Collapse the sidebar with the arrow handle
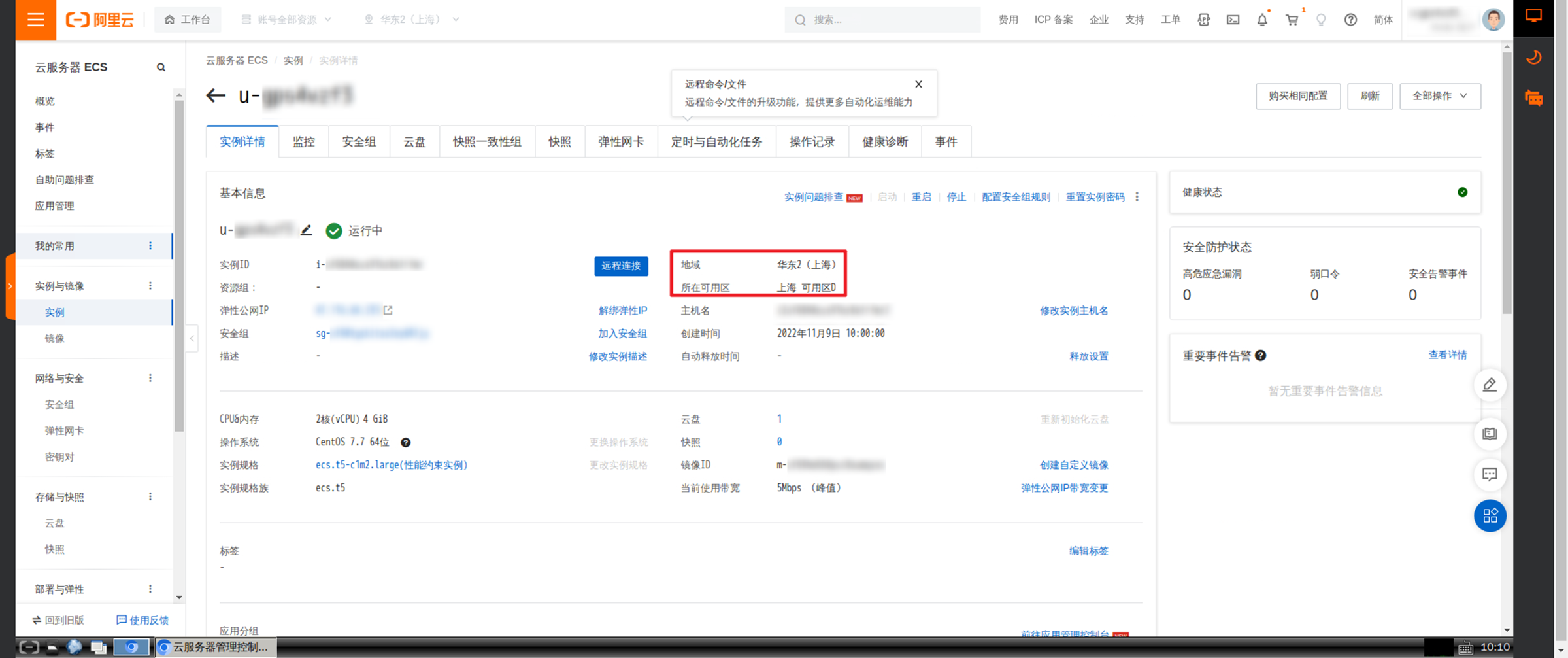Screen dimensions: 1568x658 click(x=192, y=338)
